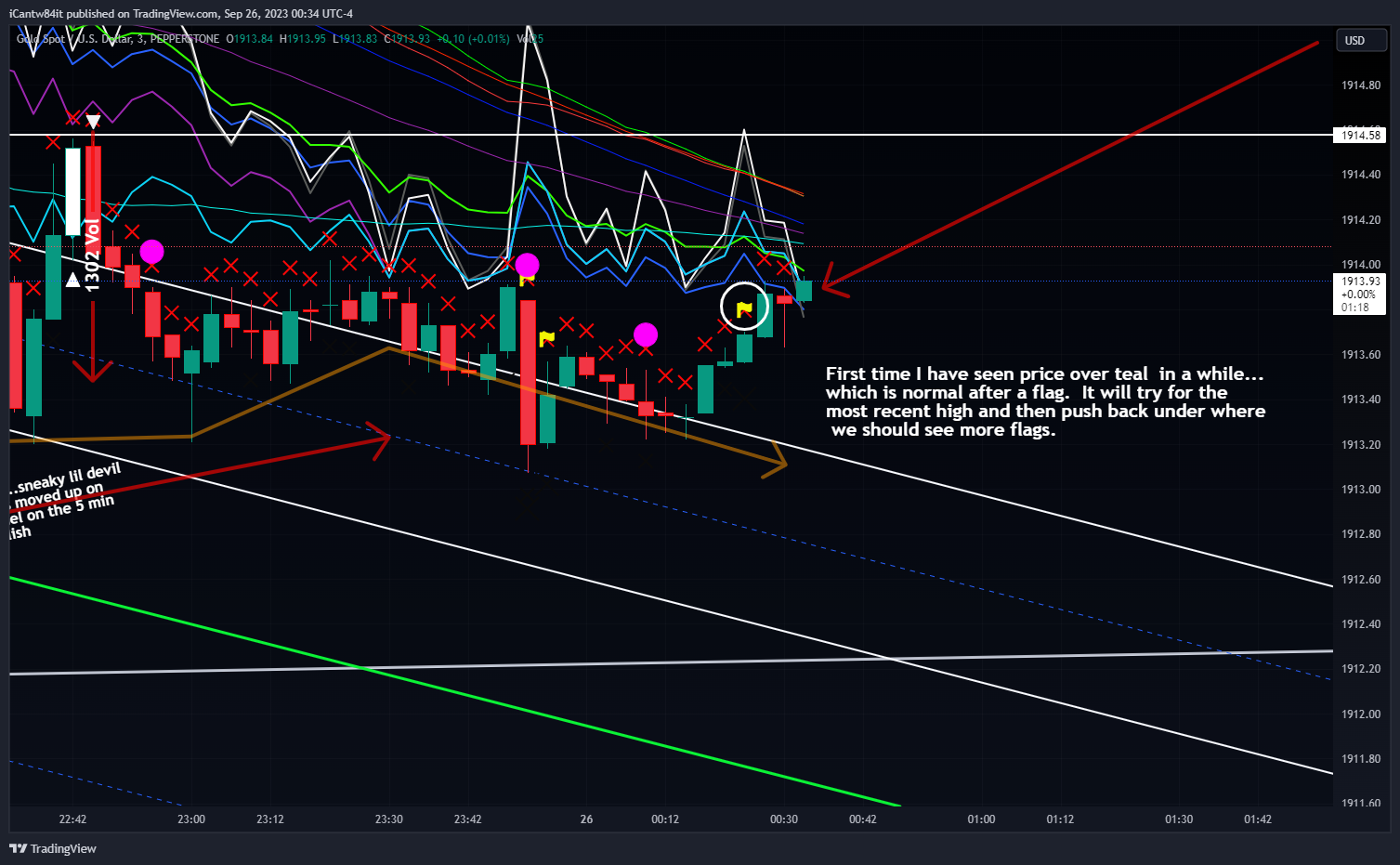Image resolution: width=1400 pixels, height=865 pixels.
Task: Click price axis level 1912.40
Action: click(1360, 624)
